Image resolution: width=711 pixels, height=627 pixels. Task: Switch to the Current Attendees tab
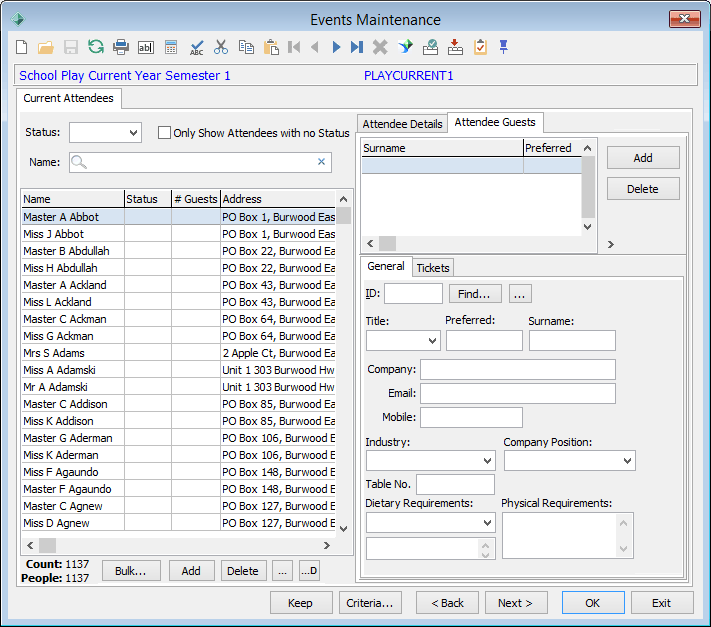point(68,98)
